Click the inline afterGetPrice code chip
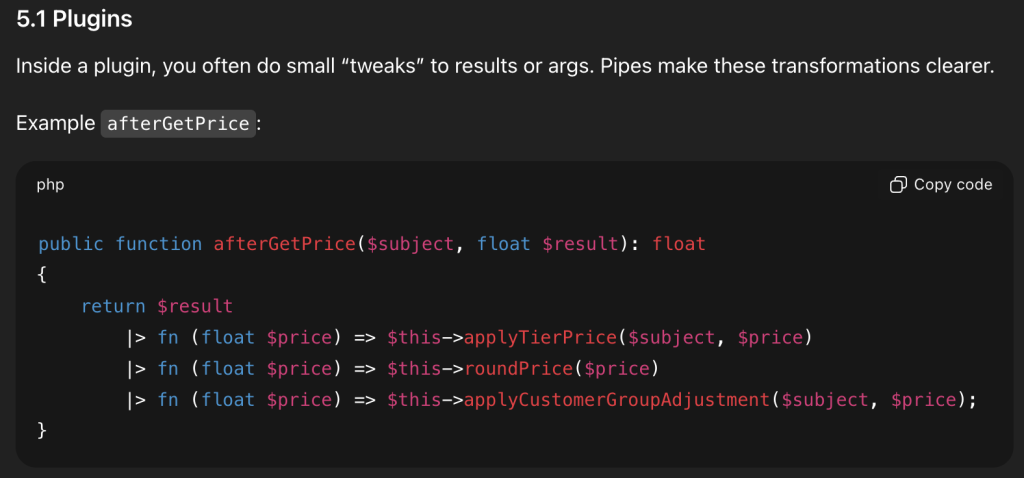 [177, 124]
